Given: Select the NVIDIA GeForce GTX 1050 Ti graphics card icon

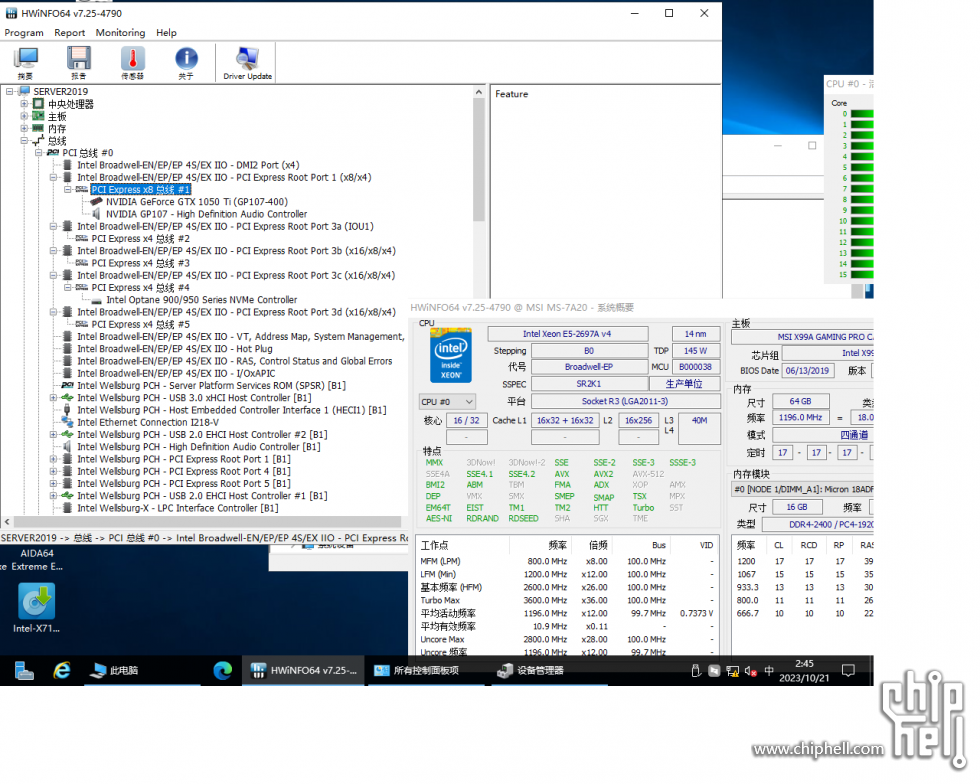Looking at the screenshot, I should [x=96, y=202].
